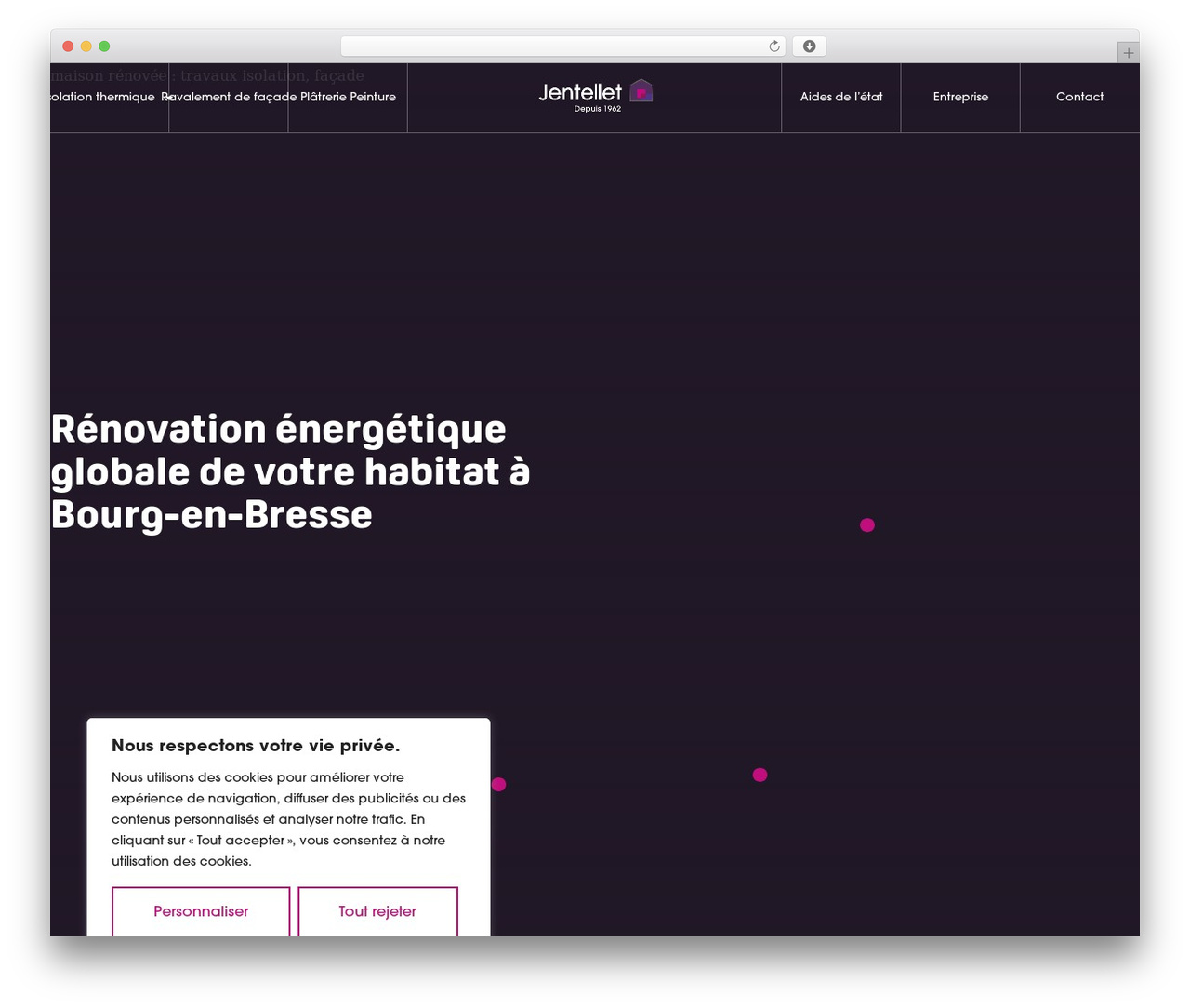
Task: Click the download arrow icon in browser toolbar
Action: (810, 46)
